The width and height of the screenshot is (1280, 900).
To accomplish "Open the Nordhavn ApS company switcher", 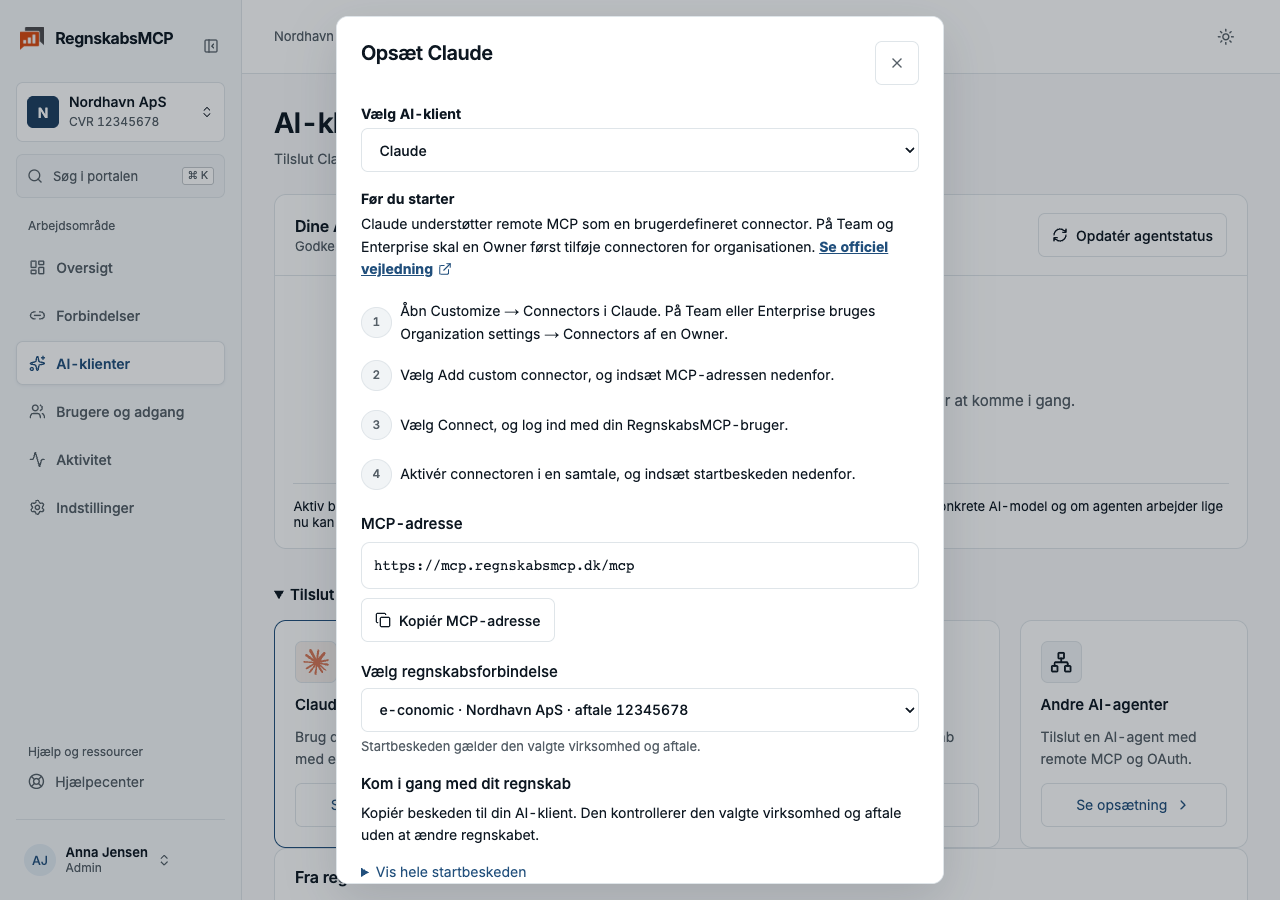I will click(120, 112).
